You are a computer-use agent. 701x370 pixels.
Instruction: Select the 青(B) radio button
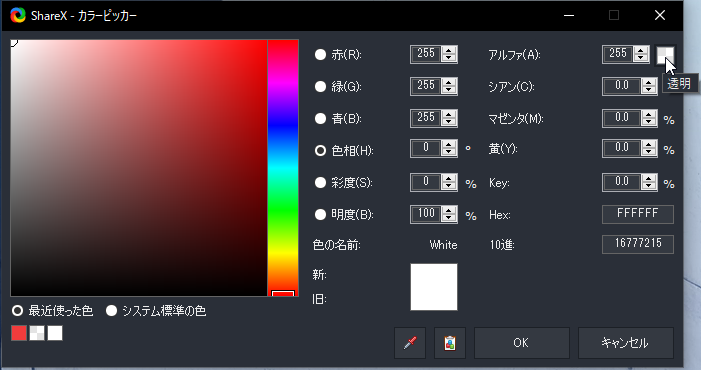320,118
